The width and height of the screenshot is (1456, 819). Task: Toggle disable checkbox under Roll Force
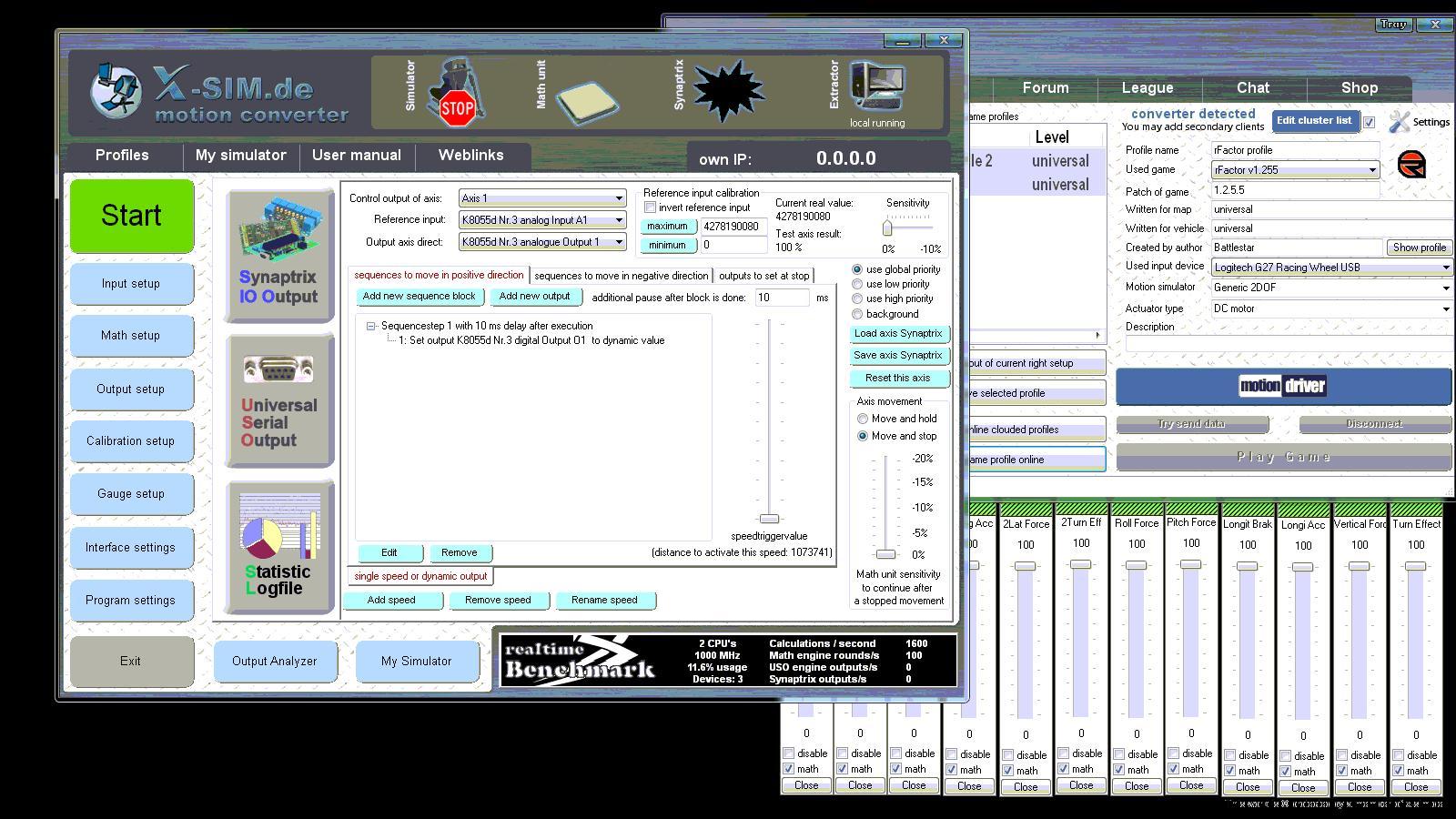(1119, 754)
